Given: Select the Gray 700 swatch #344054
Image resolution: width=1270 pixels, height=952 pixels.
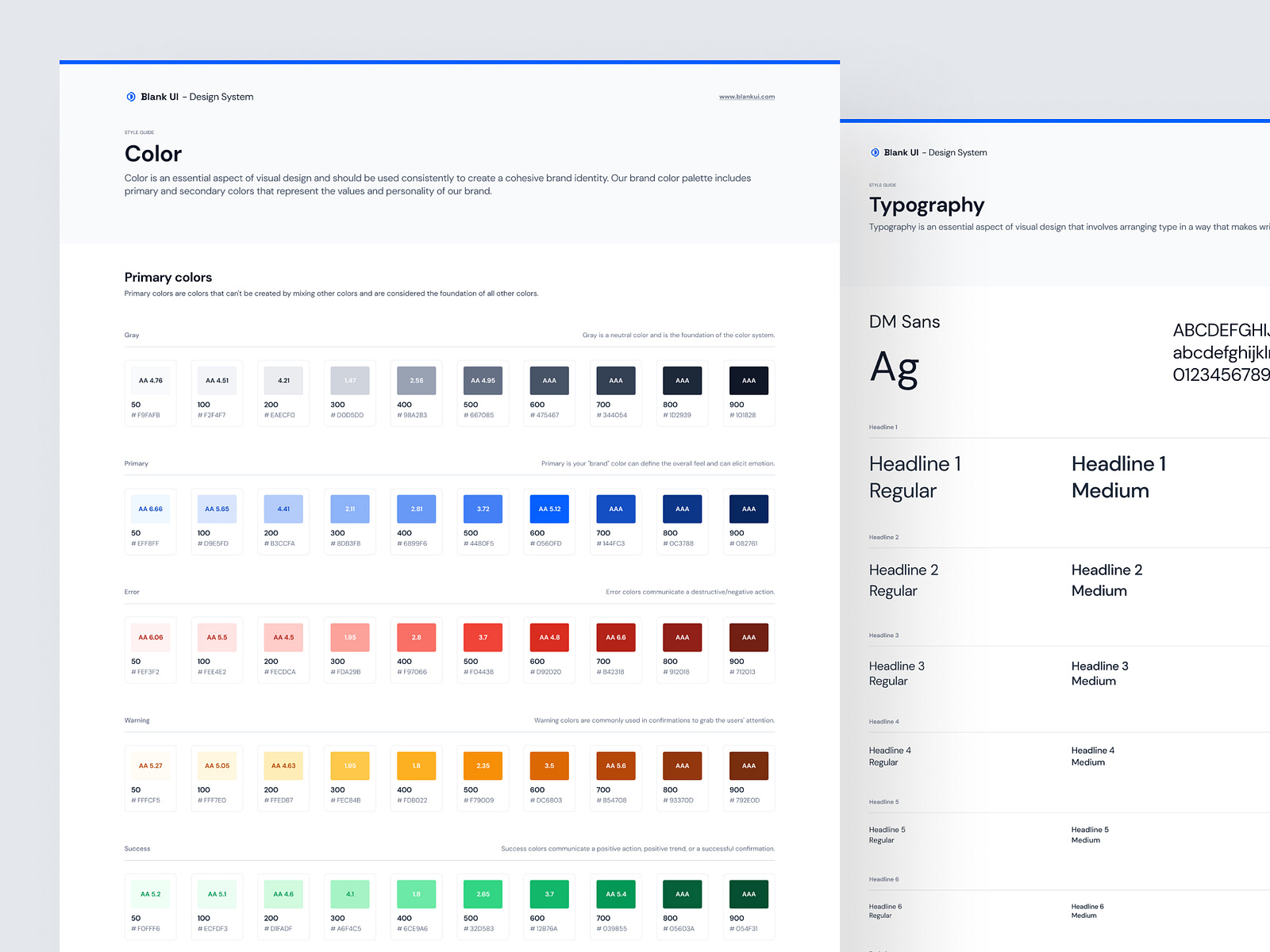Looking at the screenshot, I should pos(616,381).
